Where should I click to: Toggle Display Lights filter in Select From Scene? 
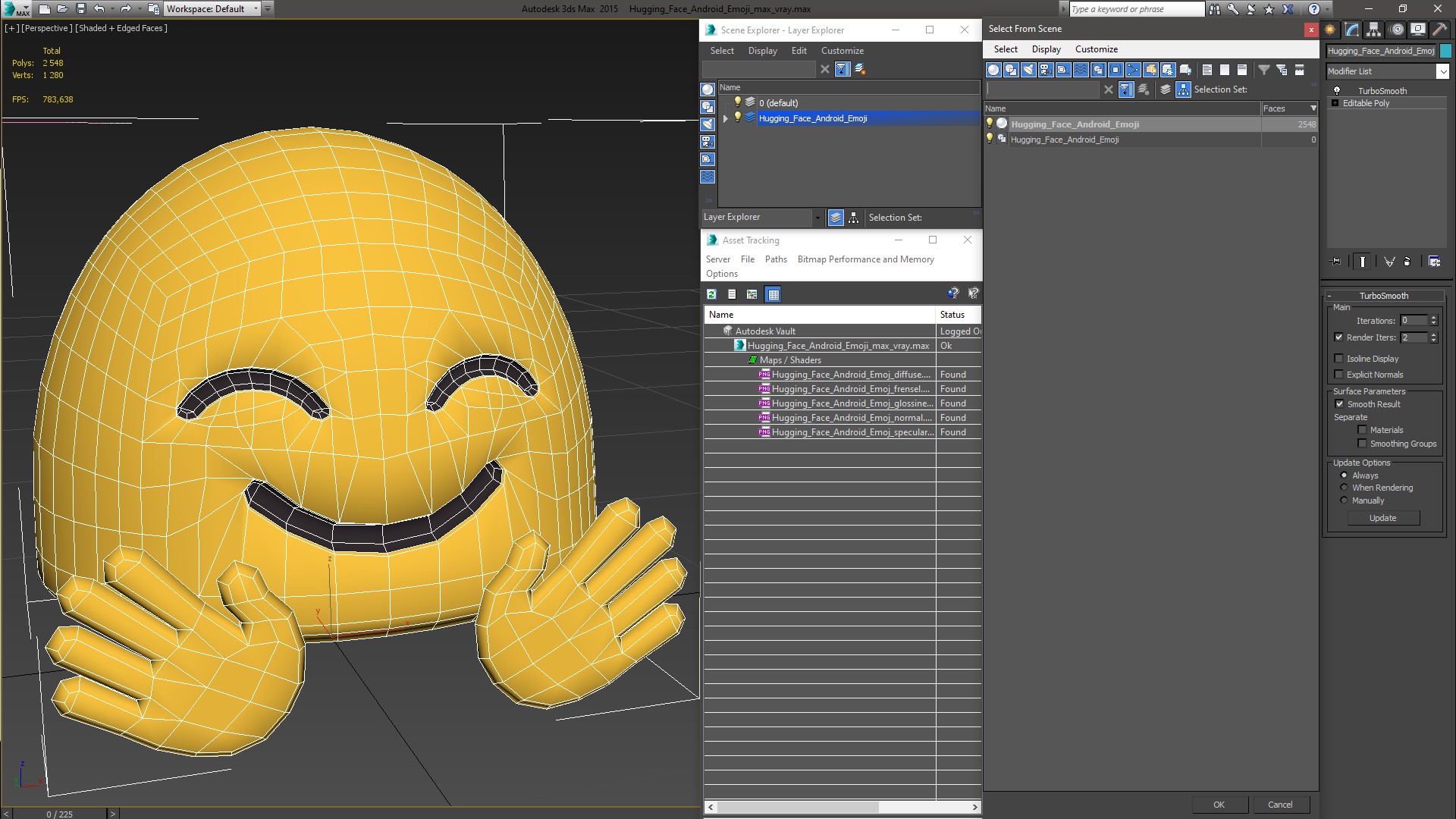(1028, 70)
